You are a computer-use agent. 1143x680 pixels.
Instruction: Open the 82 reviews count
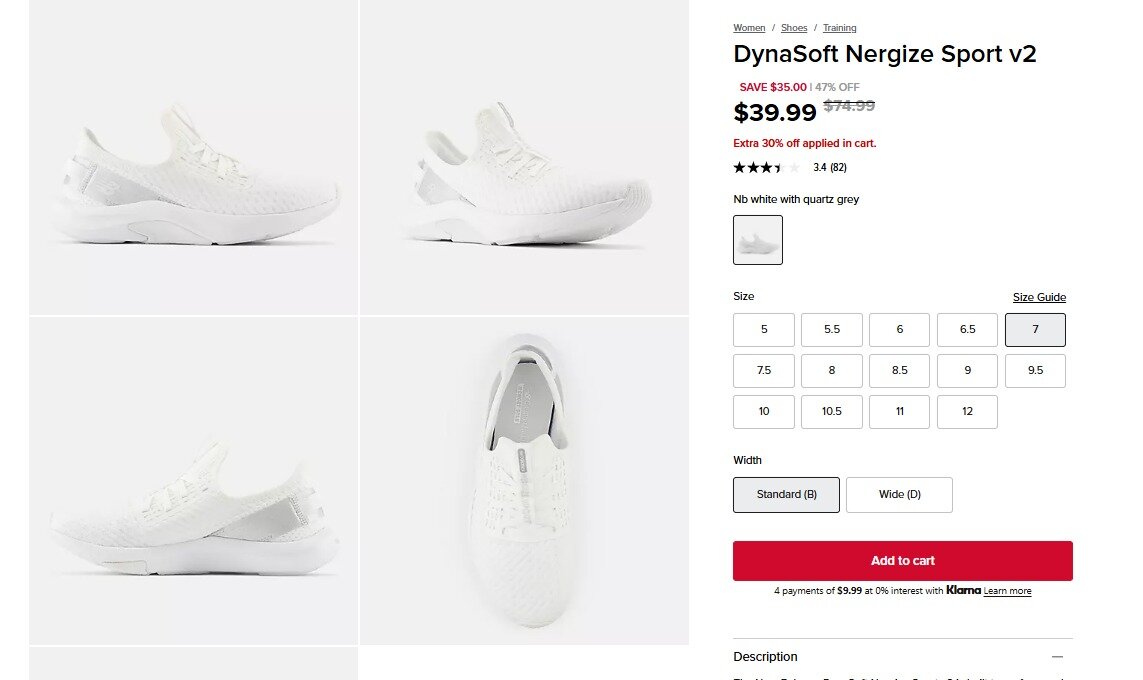(x=838, y=168)
